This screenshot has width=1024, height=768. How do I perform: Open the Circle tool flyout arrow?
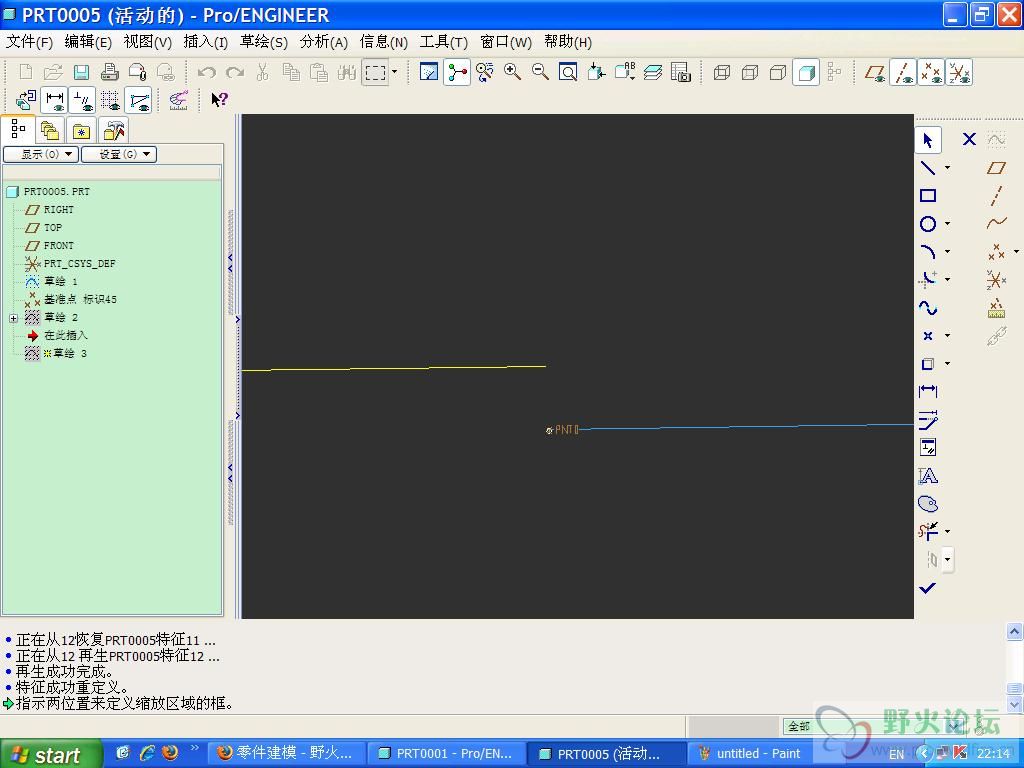tap(948, 224)
